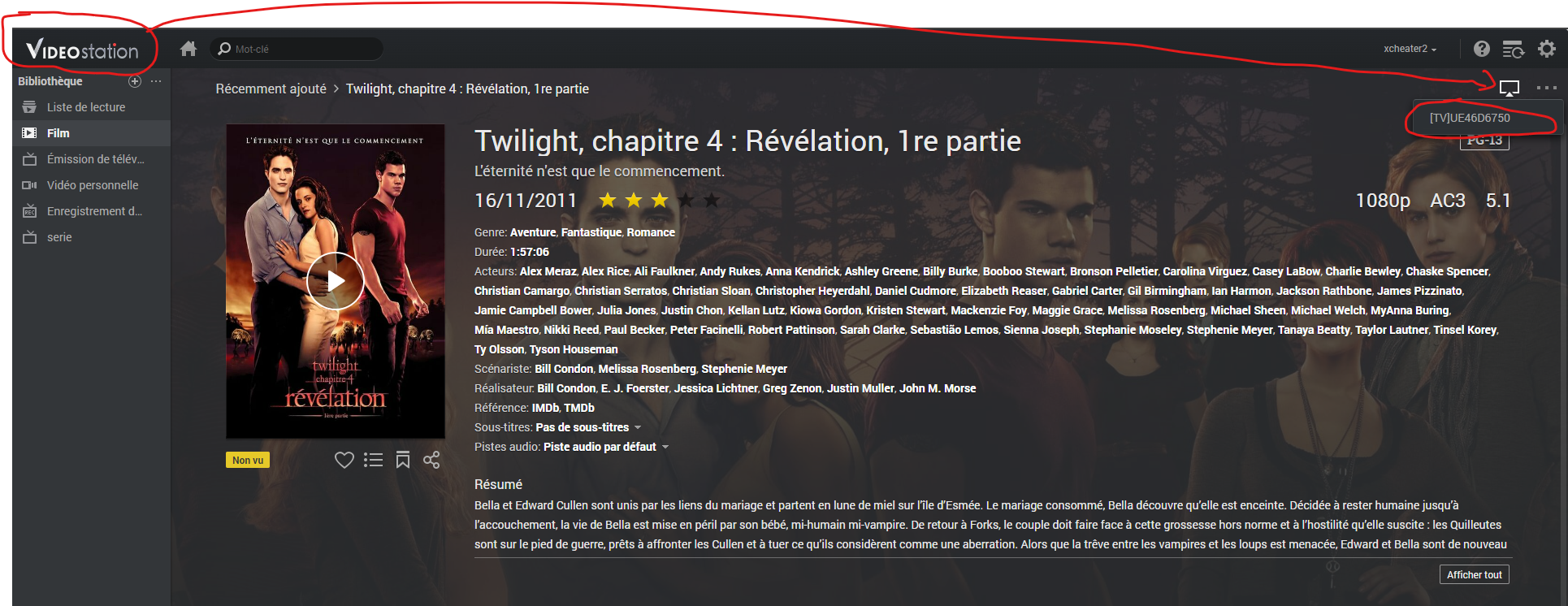Rate the movie five stars
Screen dimensions: 1568x606
[712, 200]
